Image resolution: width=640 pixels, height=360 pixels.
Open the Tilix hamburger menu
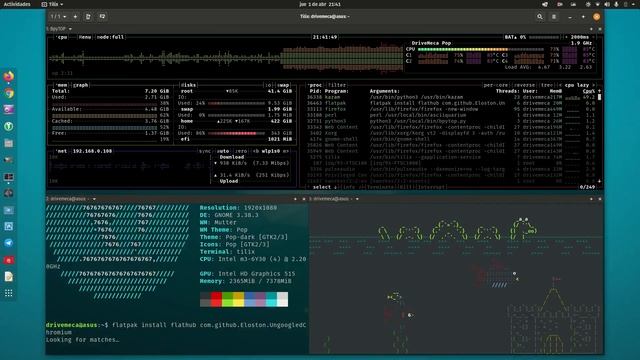(554, 17)
